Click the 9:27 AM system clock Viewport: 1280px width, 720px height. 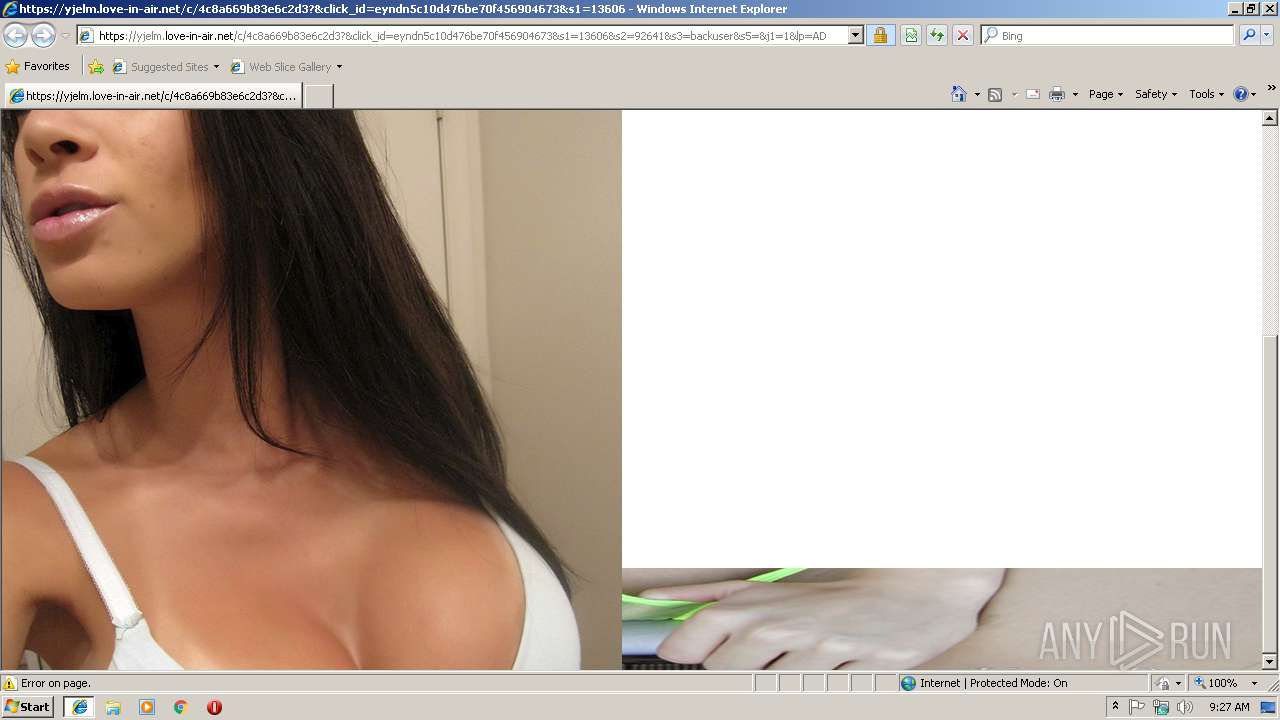pyautogui.click(x=1229, y=707)
